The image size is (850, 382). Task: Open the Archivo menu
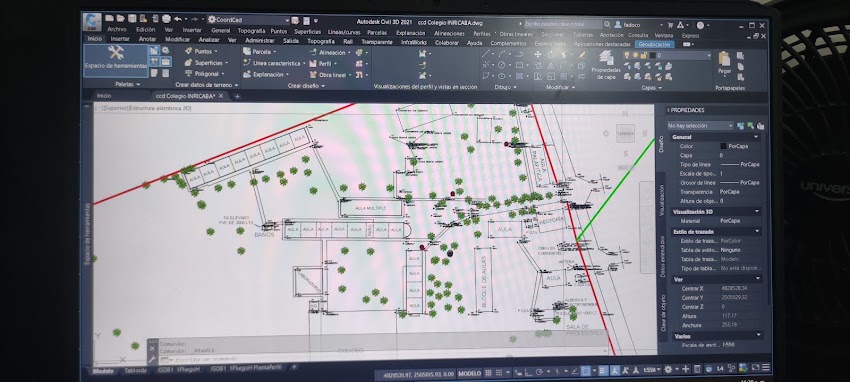tap(117, 30)
